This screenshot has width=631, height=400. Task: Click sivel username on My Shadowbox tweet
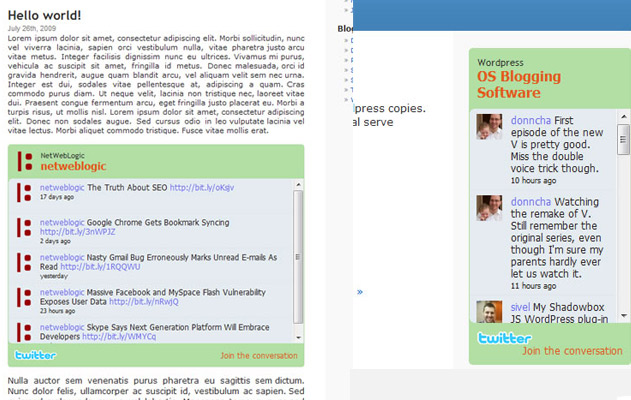[520, 307]
